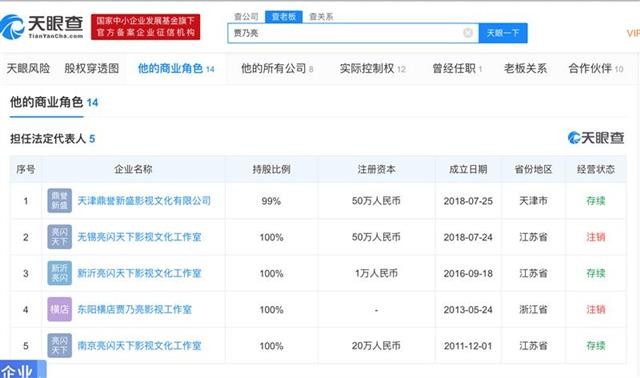Click the 99% shareholding cell
Image resolution: width=640 pixels, height=378 pixels.
coord(271,201)
